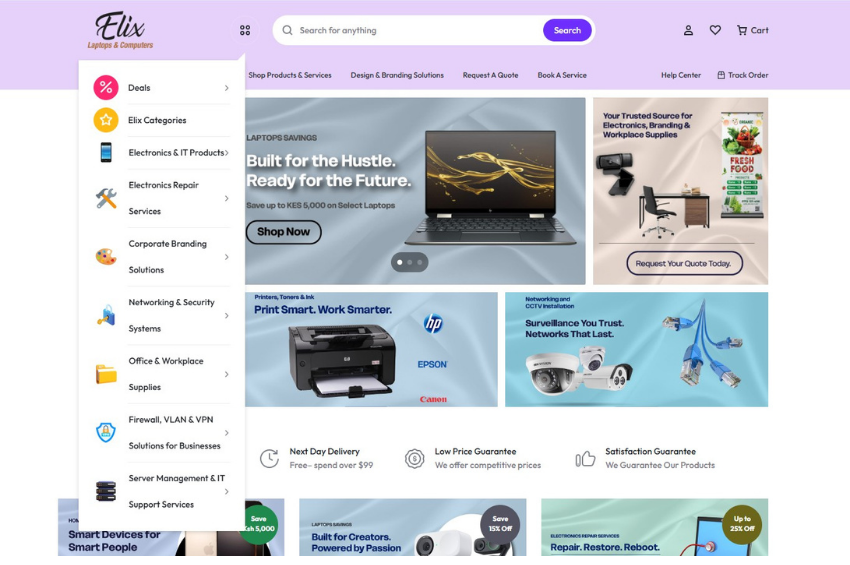Select the second carousel slide dot
850x565 pixels.
point(409,262)
